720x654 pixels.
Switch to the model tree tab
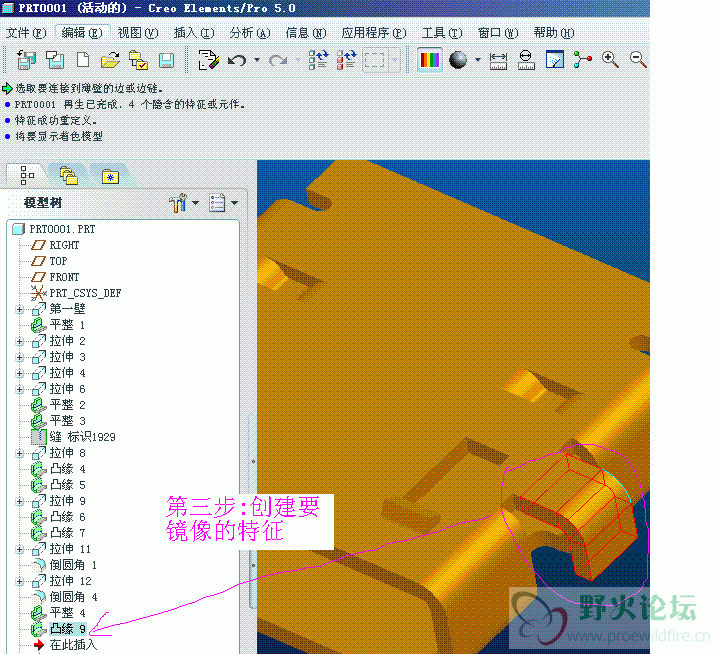[x=27, y=175]
